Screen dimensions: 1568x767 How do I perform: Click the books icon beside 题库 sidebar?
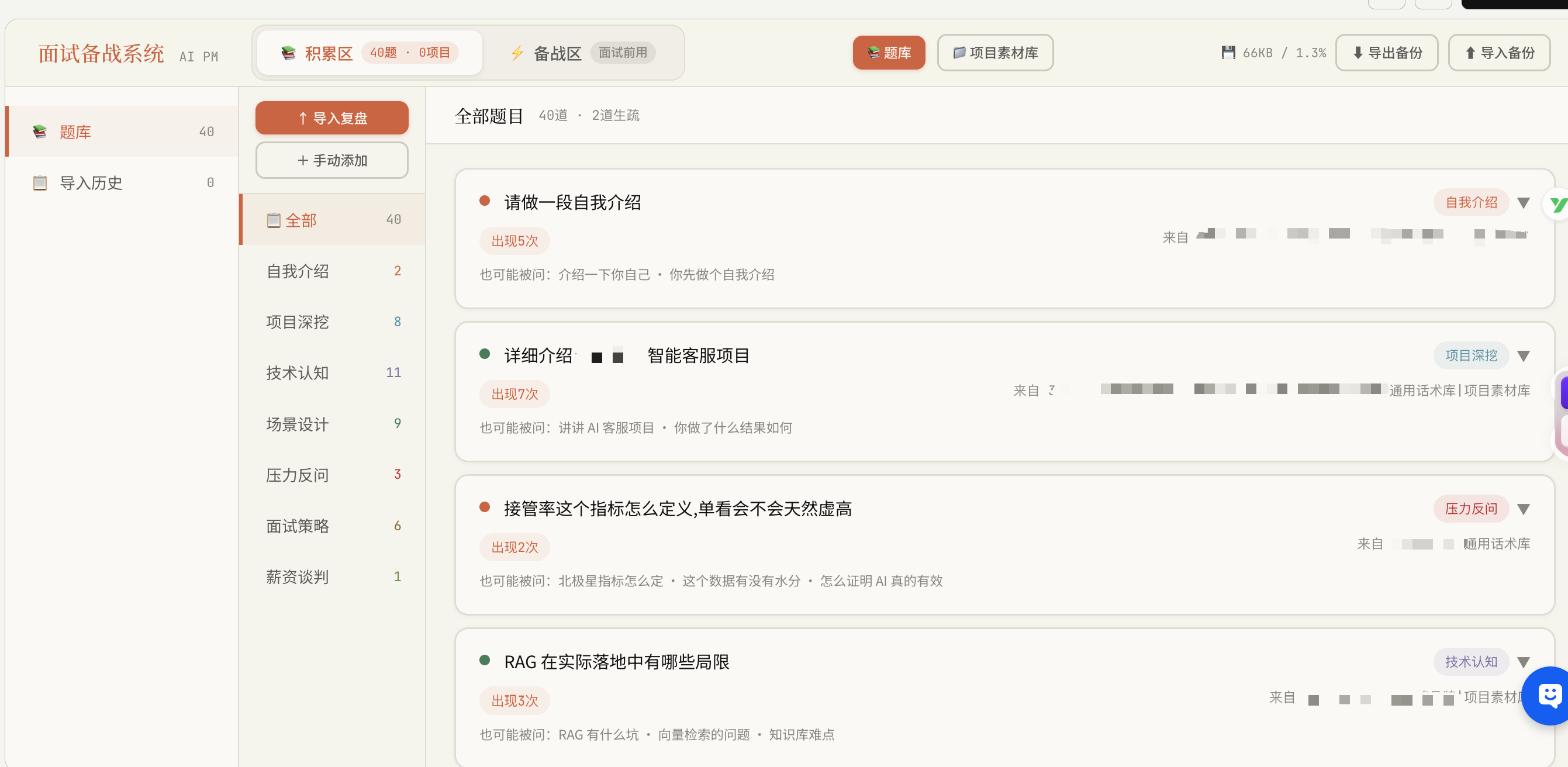(x=40, y=132)
